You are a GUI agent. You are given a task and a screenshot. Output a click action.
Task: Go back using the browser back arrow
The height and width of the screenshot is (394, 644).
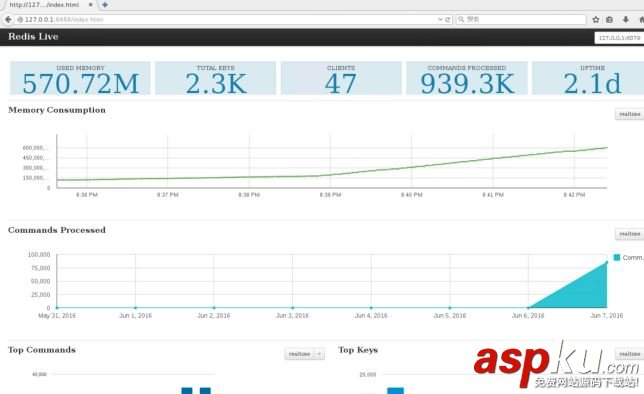pos(8,19)
